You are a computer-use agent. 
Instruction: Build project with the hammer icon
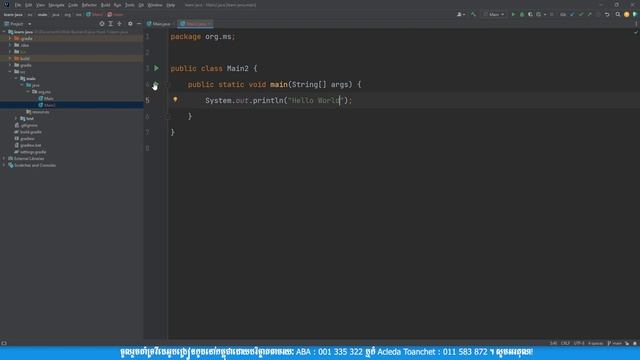[x=473, y=14]
